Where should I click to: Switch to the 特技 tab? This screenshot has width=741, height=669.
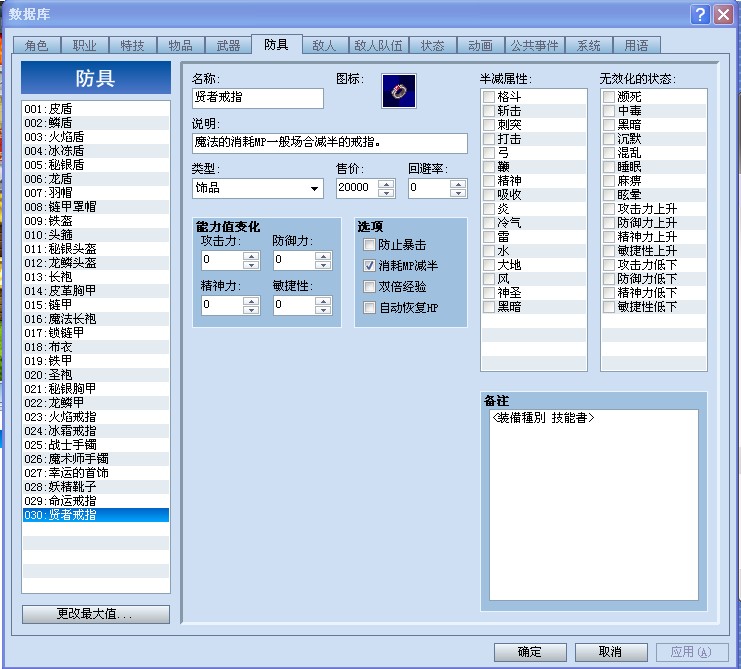pyautogui.click(x=132, y=45)
